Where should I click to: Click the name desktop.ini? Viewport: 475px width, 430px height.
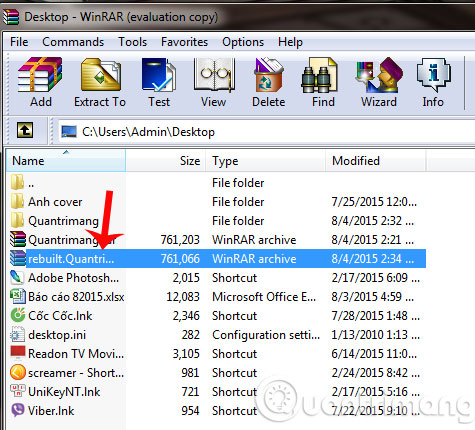[x=57, y=335]
